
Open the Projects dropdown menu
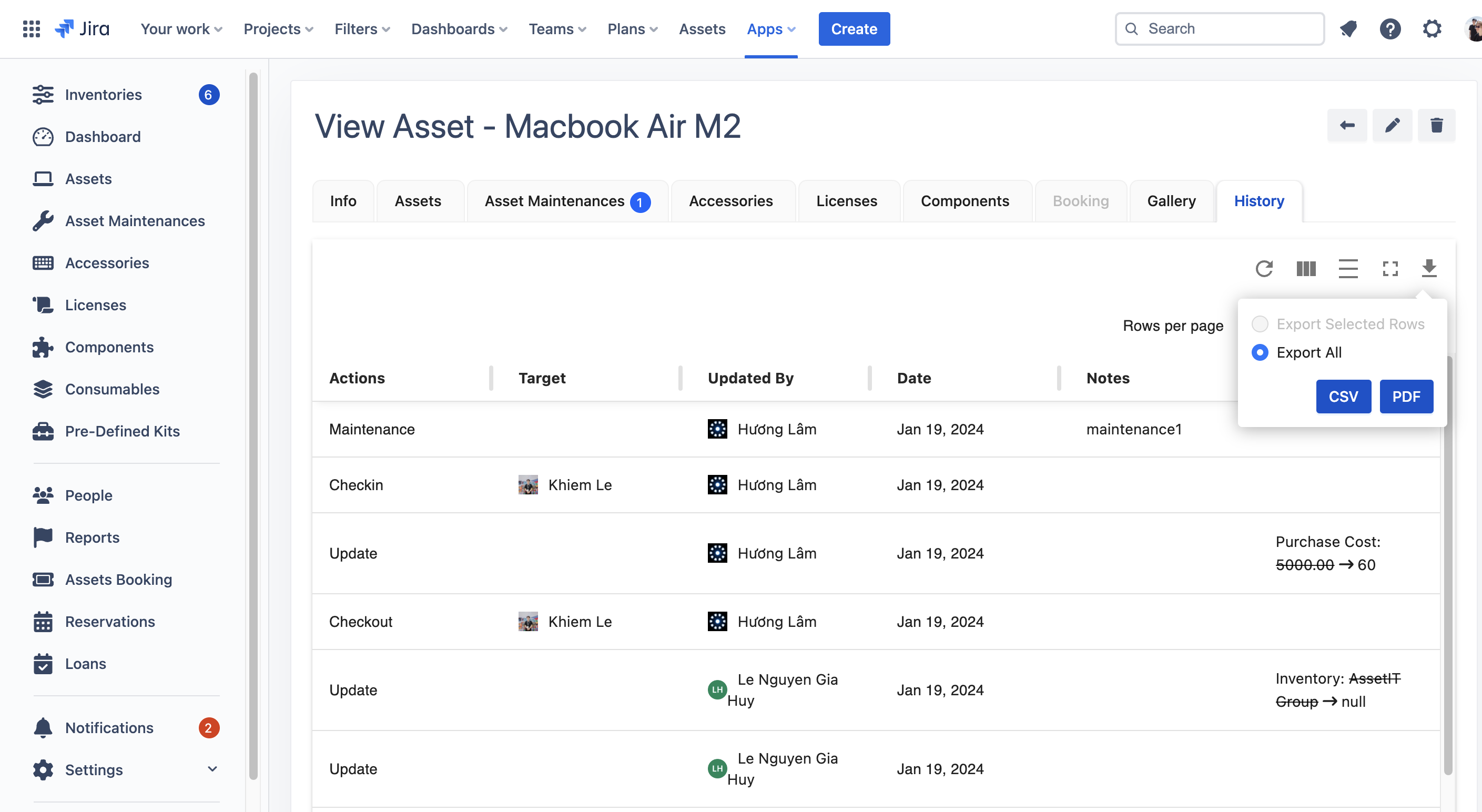(x=278, y=29)
